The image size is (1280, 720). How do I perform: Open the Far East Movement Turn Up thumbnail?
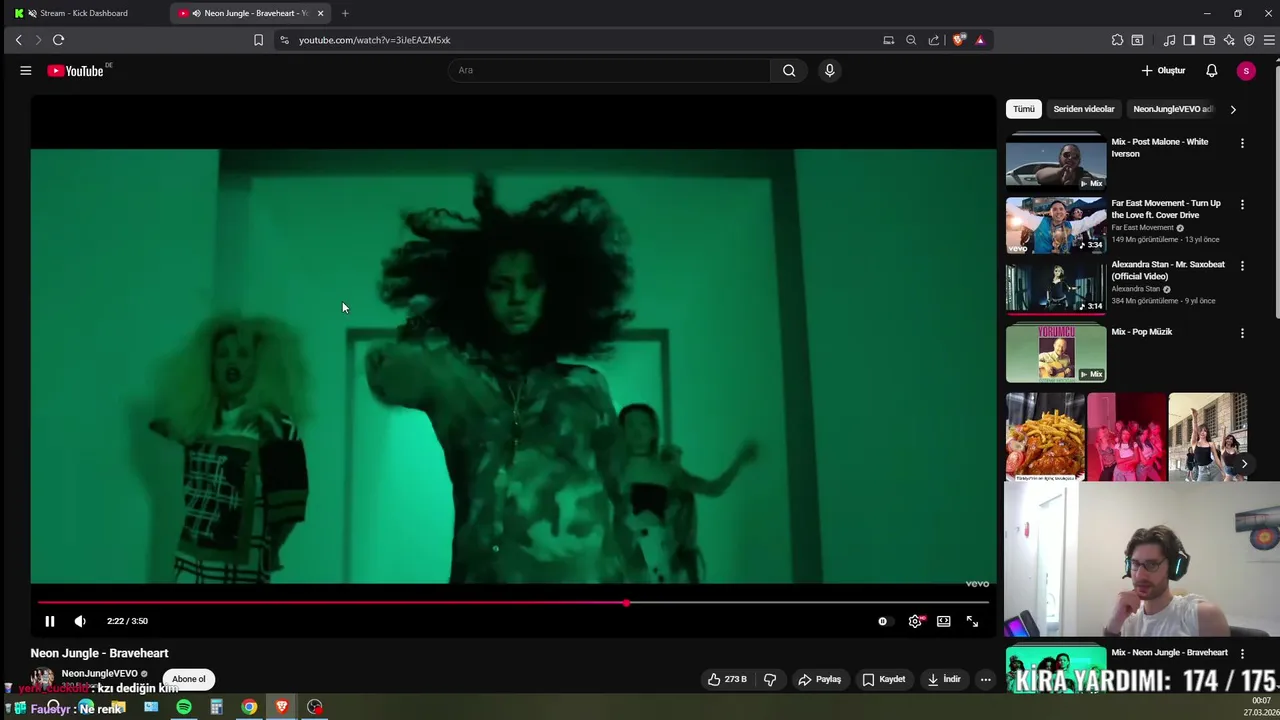click(1056, 225)
